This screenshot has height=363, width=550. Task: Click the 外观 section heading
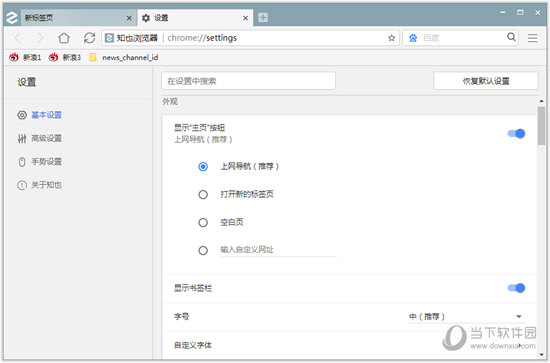point(170,102)
